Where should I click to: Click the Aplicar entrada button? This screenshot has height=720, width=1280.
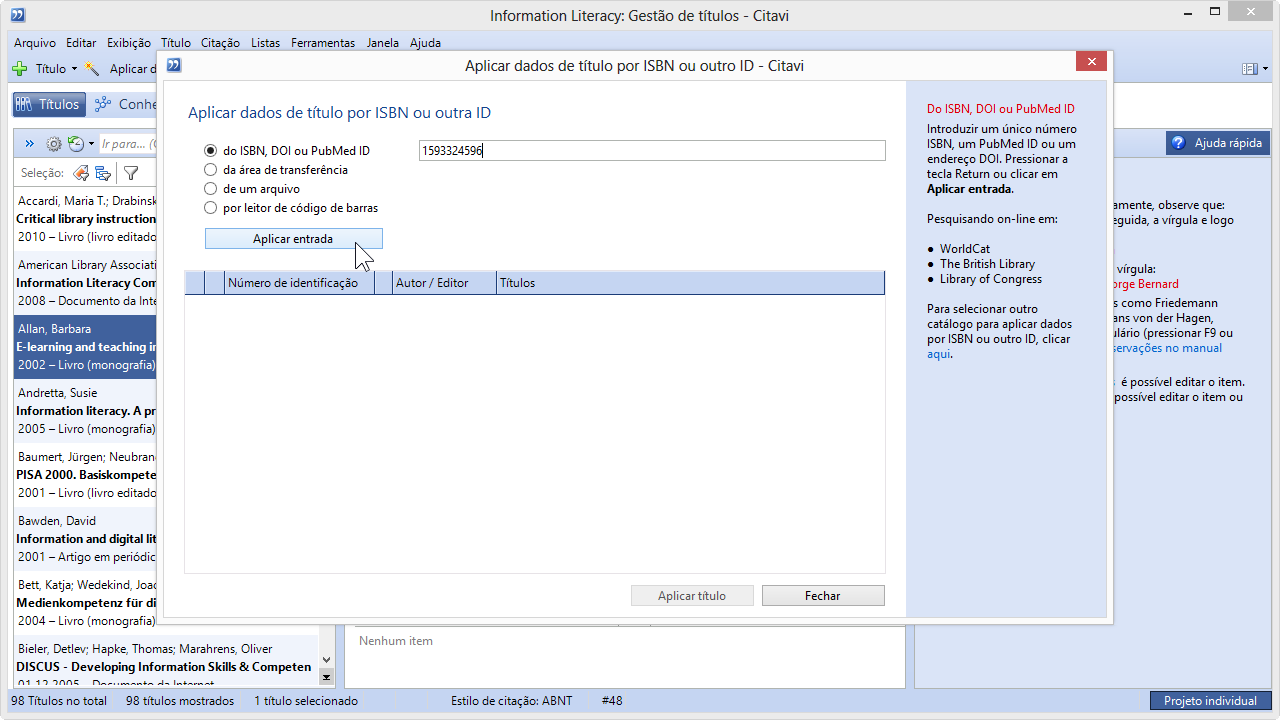click(x=293, y=239)
